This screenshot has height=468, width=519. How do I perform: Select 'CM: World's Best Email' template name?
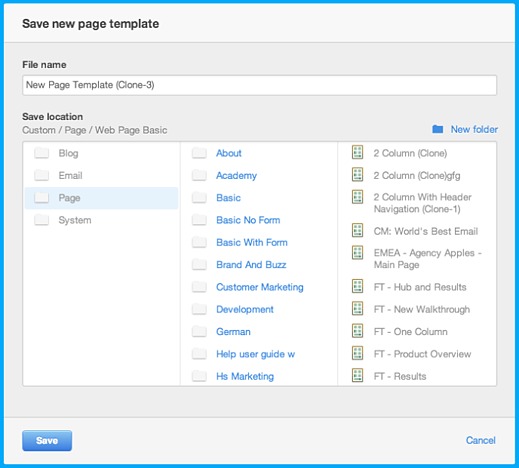click(426, 231)
